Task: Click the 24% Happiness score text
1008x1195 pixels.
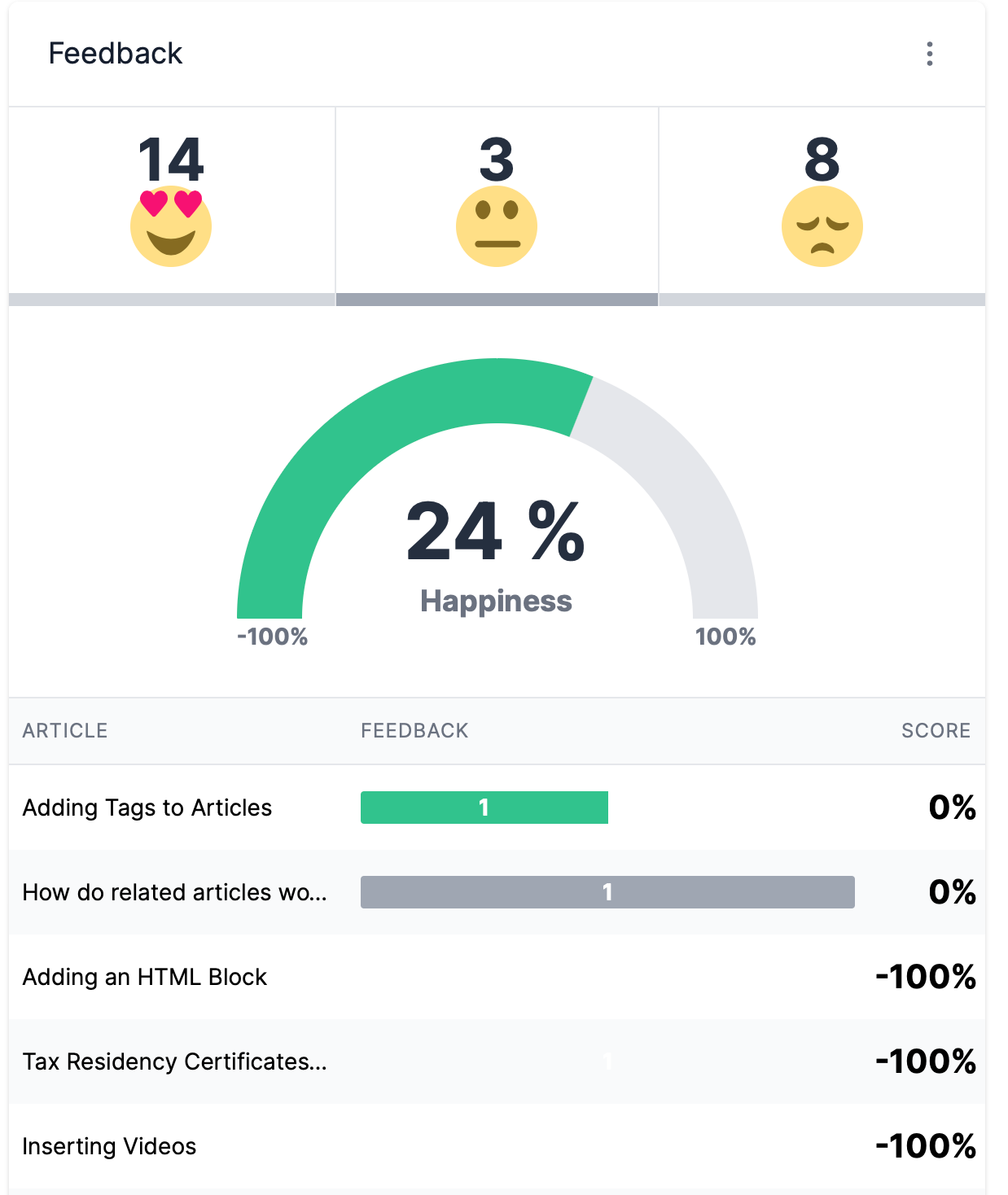Action: click(495, 533)
